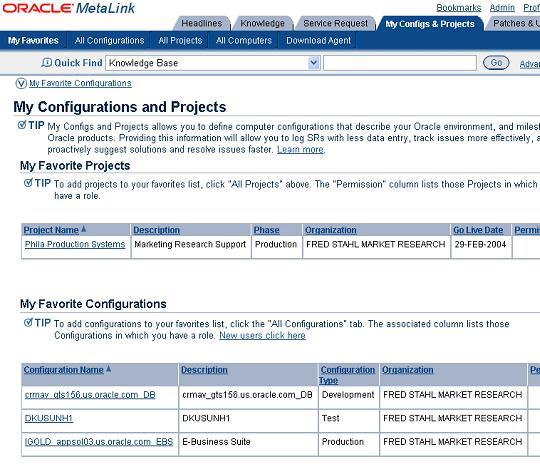Image resolution: width=540 pixels, height=468 pixels.
Task: Open DKUSUNH1 configuration link
Action: tap(49, 418)
